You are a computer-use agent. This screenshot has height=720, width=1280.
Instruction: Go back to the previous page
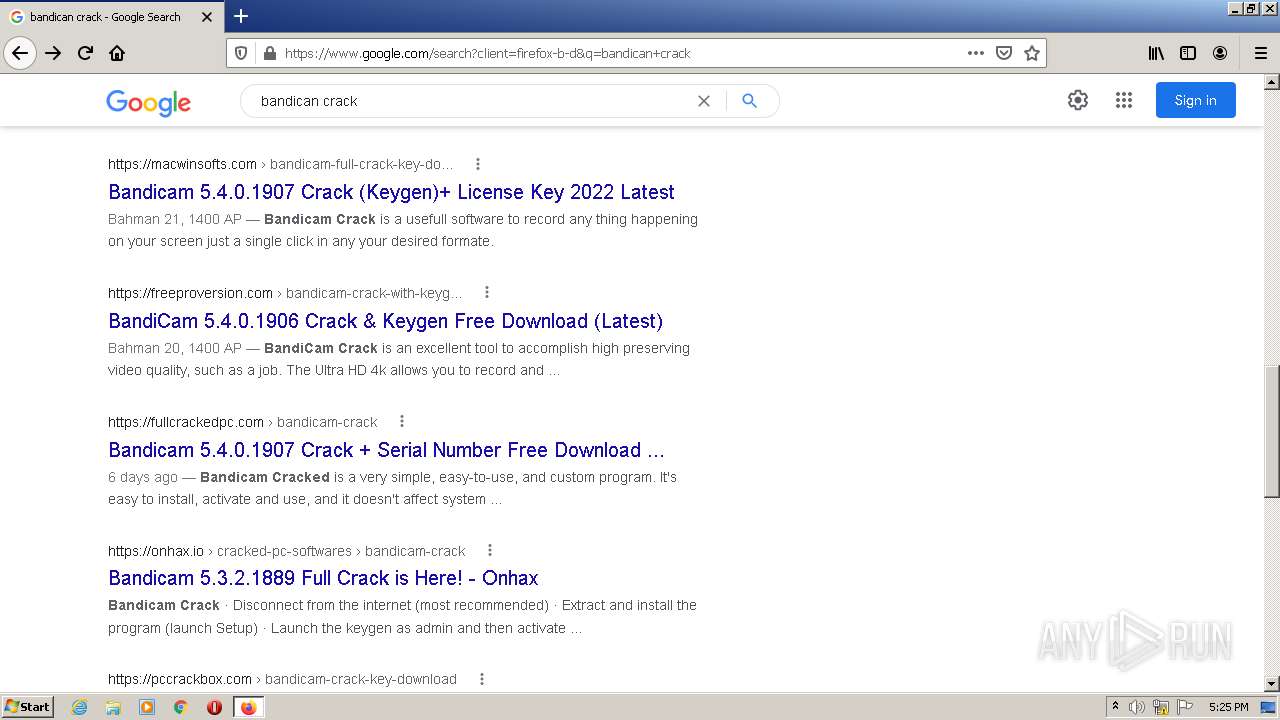click(20, 53)
